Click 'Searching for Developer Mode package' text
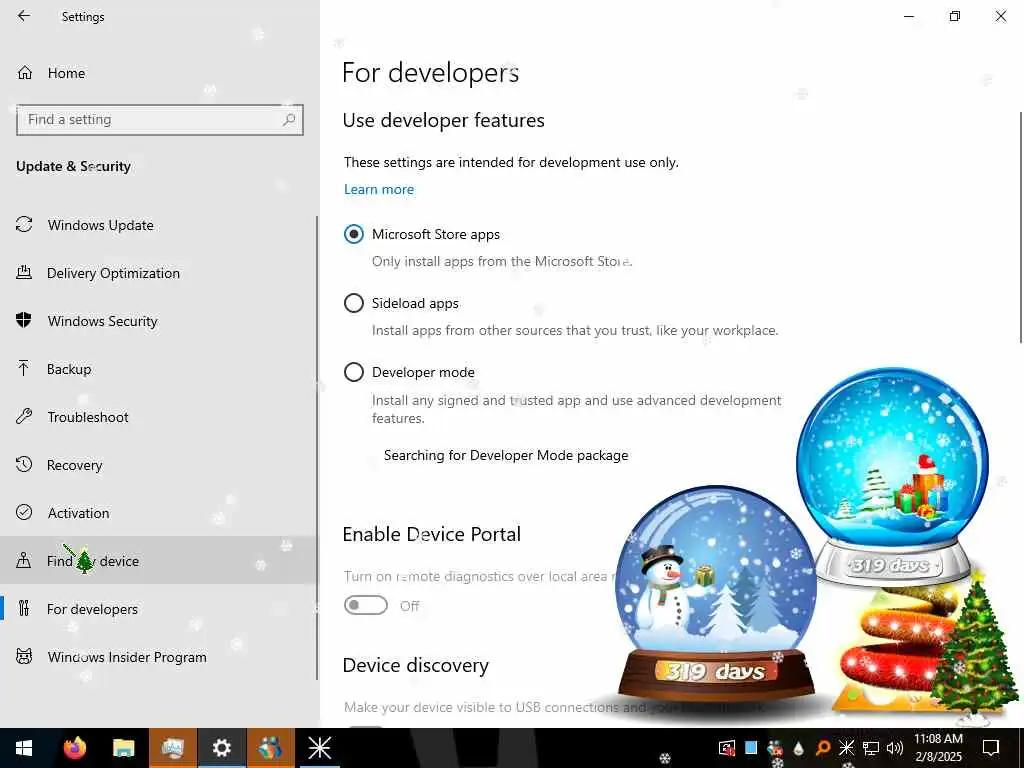The width and height of the screenshot is (1024, 768). (506, 455)
